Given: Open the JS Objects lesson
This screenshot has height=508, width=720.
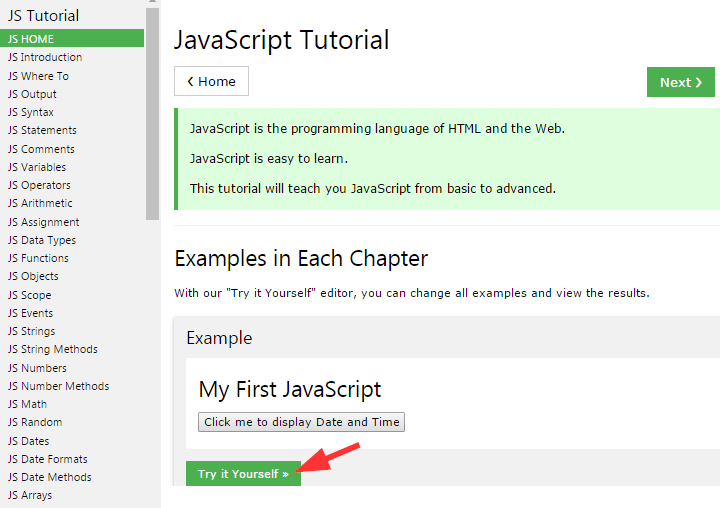Looking at the screenshot, I should [33, 276].
